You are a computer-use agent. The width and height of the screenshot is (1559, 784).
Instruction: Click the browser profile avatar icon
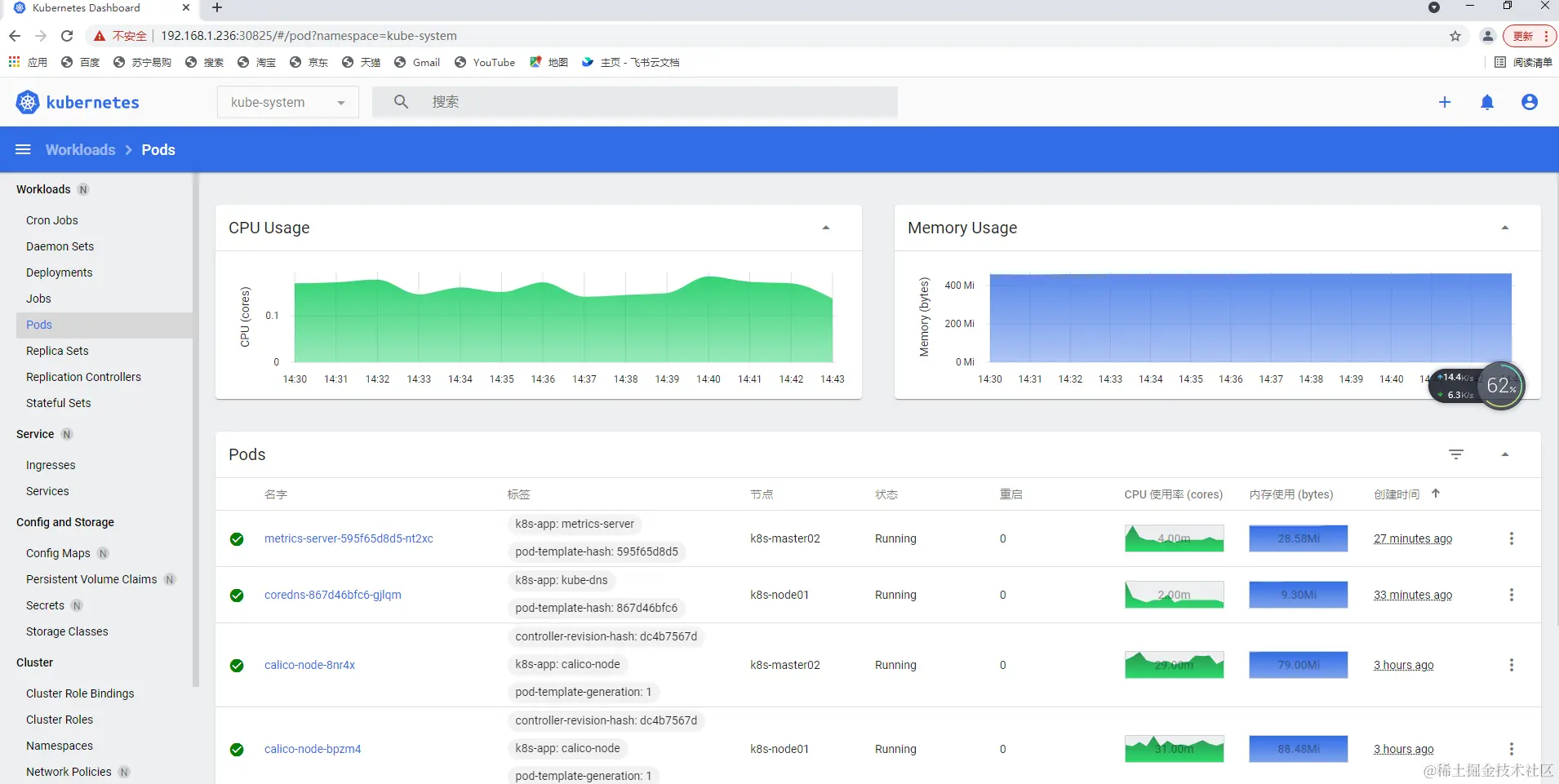(x=1487, y=36)
